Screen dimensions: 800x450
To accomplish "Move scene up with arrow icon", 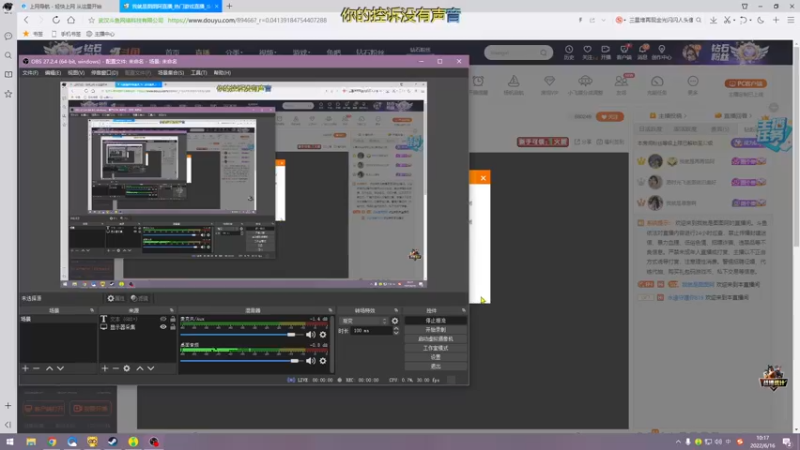I will [49, 368].
